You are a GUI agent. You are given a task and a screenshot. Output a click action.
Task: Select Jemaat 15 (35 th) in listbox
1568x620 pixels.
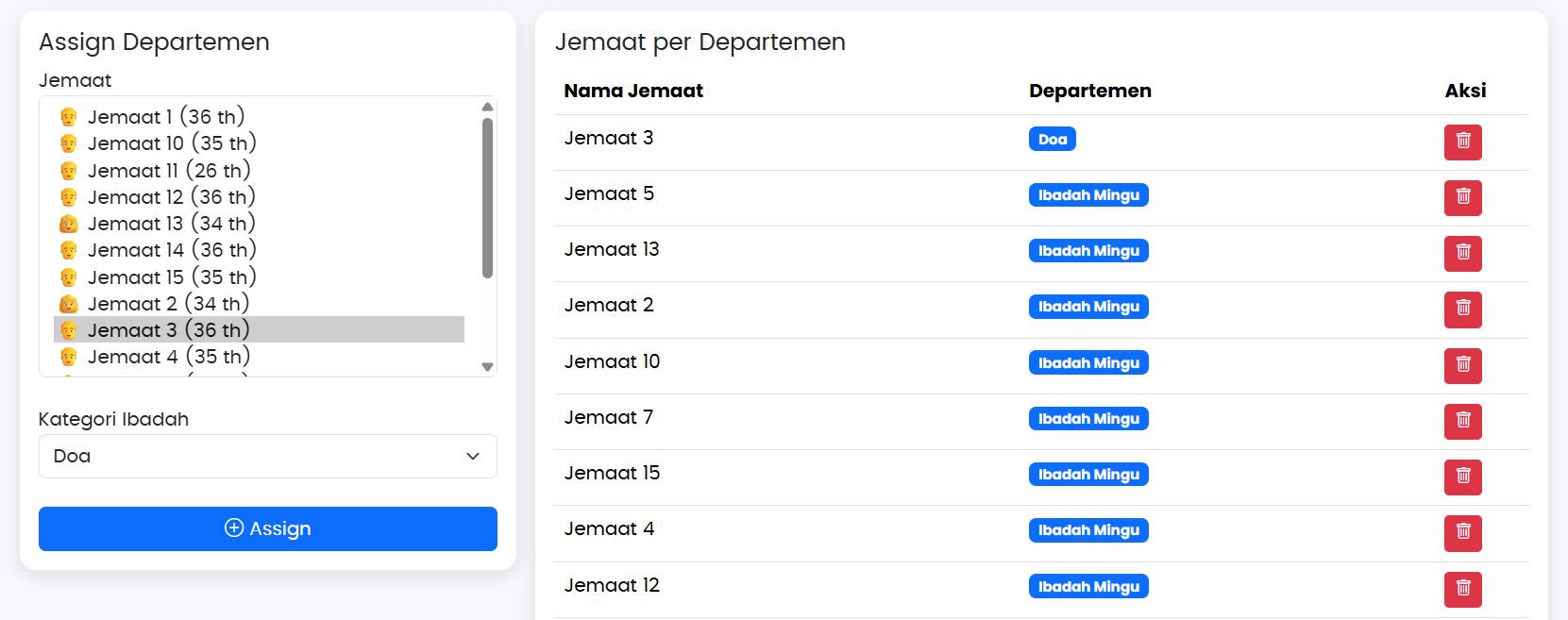click(x=172, y=277)
